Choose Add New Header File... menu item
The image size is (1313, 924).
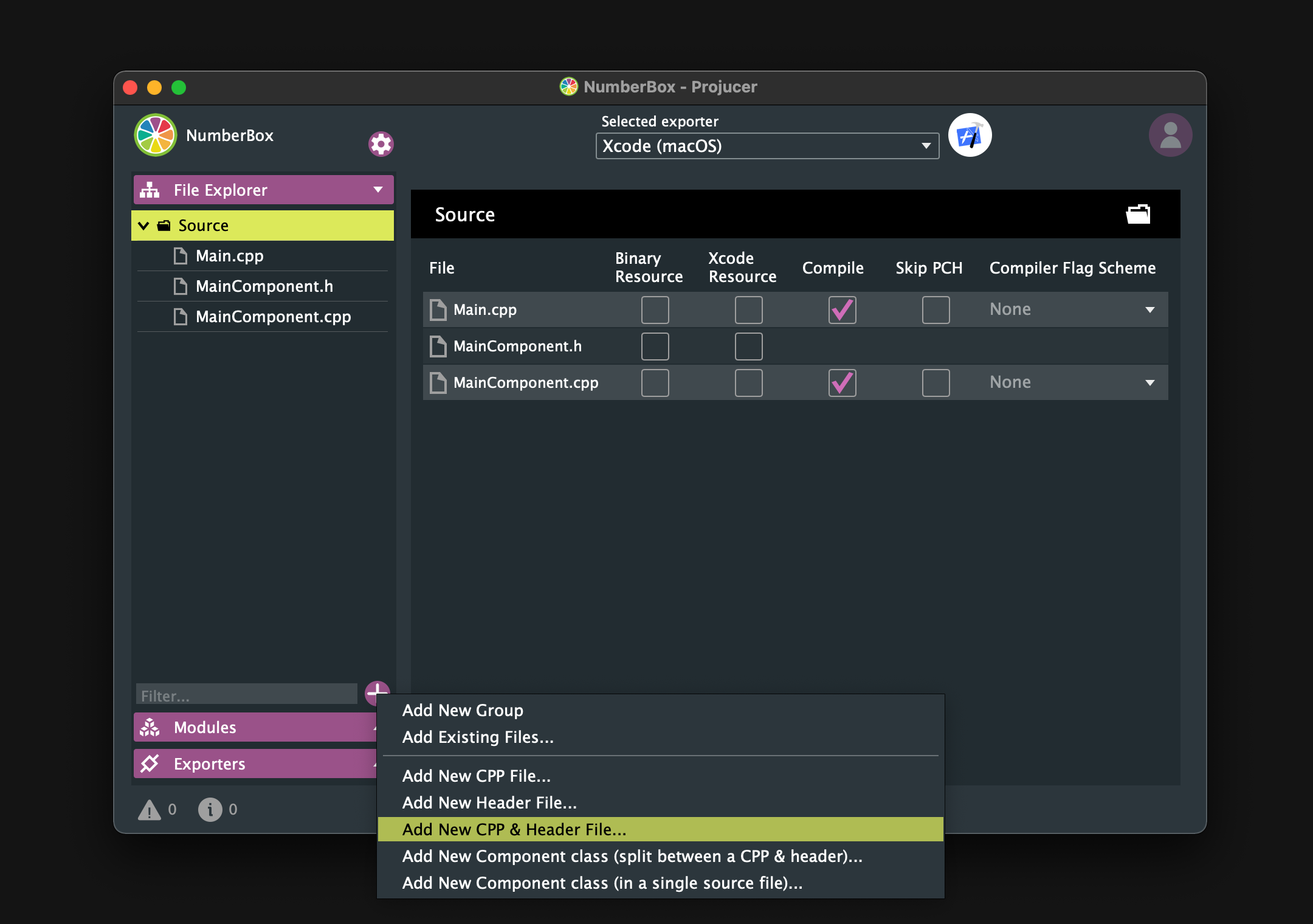661,802
